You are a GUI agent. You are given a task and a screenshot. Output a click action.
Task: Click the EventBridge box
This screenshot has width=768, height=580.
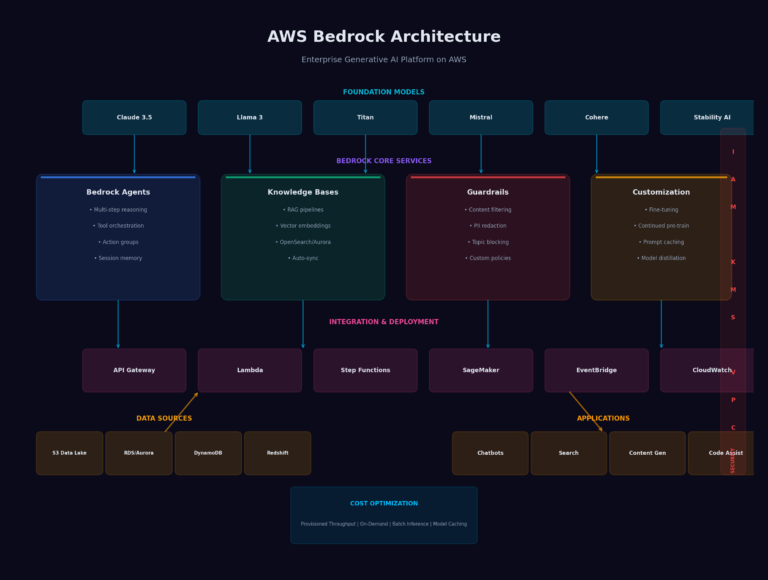point(596,370)
